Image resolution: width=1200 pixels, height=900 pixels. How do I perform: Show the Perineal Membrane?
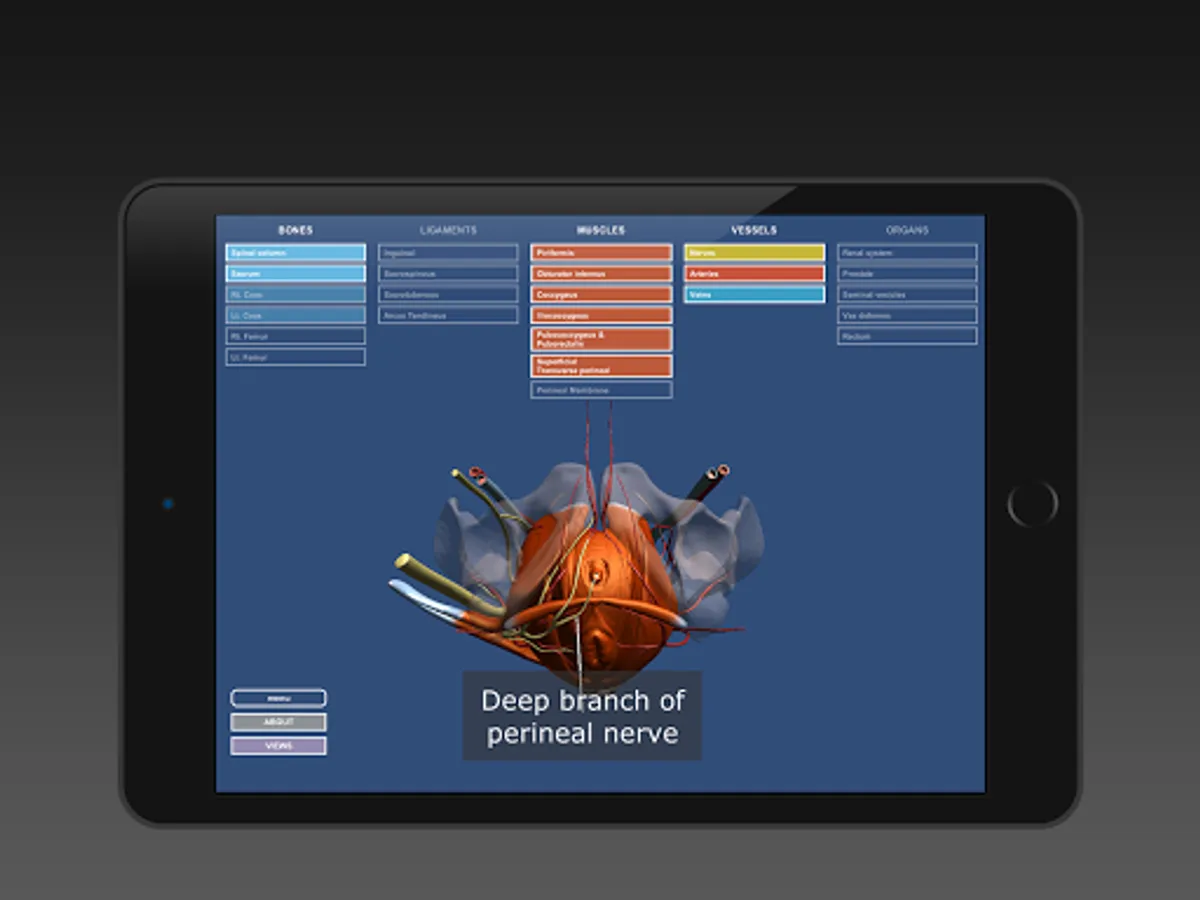[x=600, y=390]
